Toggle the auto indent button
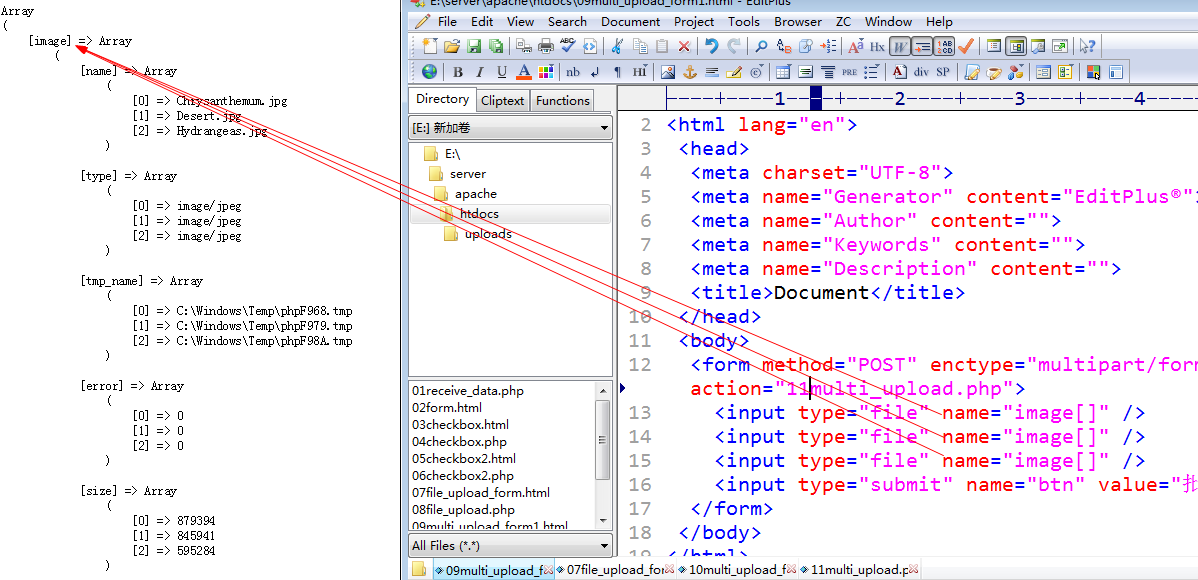The height and width of the screenshot is (580, 1198). [x=923, y=47]
